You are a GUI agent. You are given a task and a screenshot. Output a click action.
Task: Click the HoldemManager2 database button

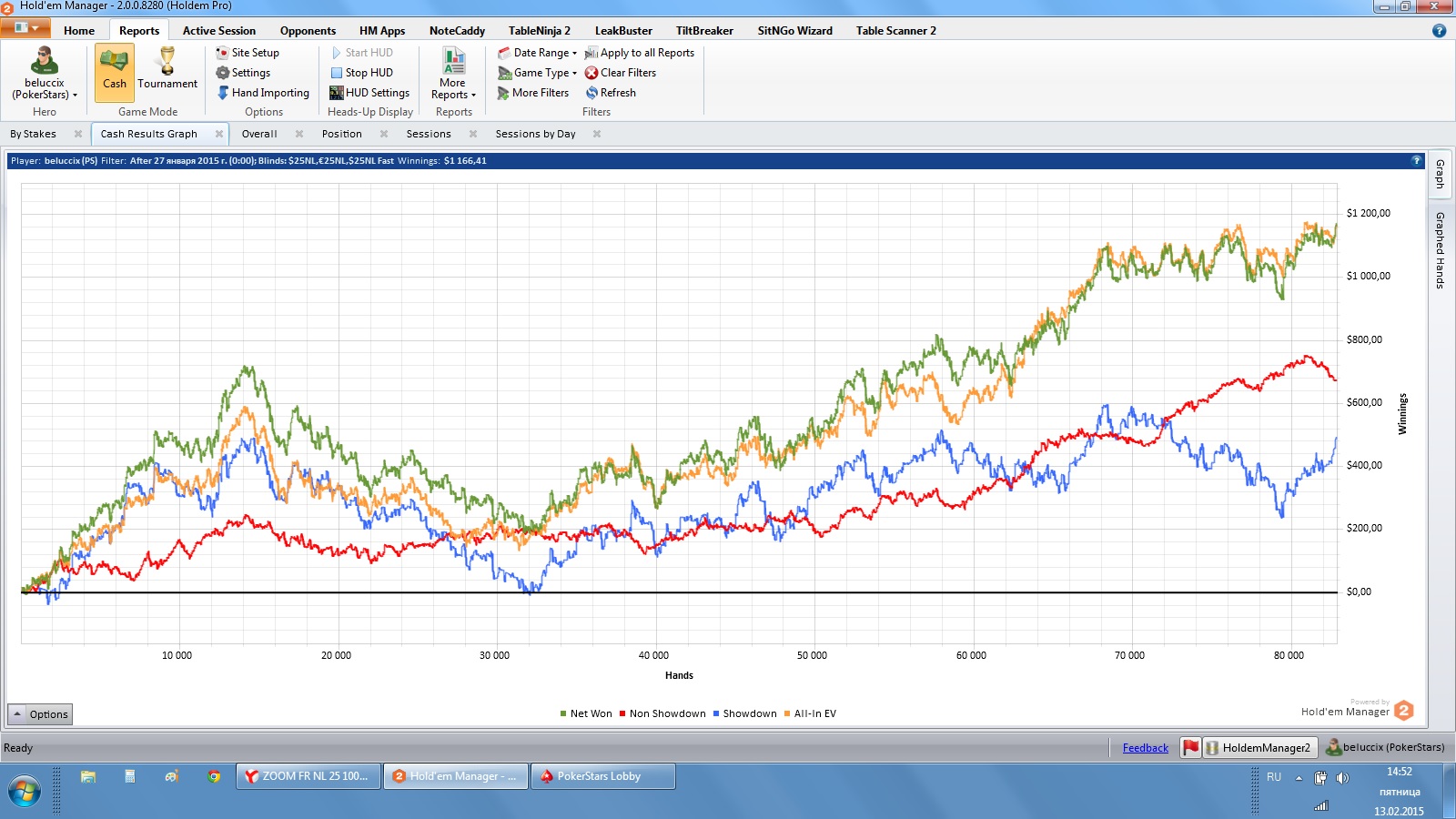[1260, 748]
